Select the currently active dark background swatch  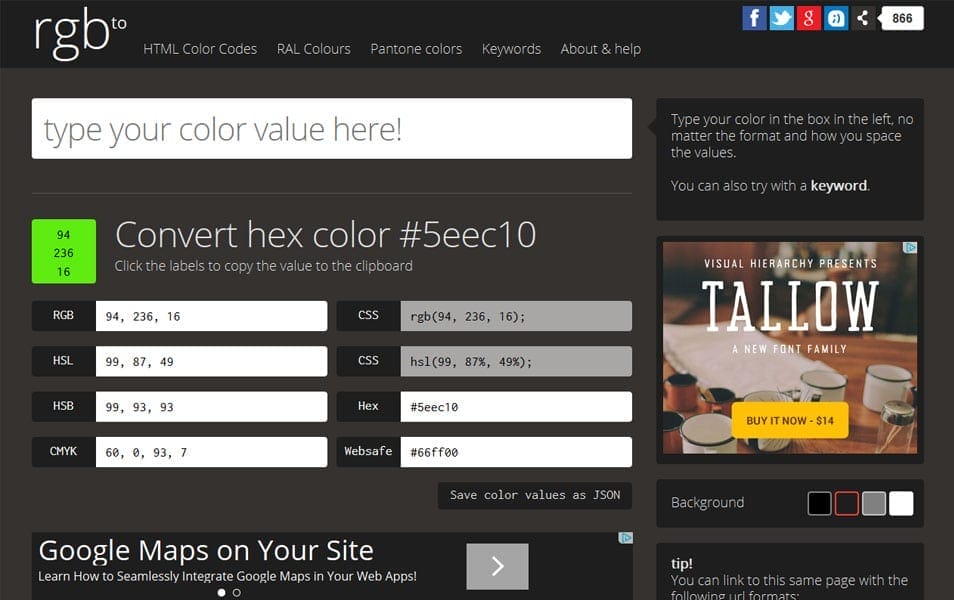click(x=846, y=503)
